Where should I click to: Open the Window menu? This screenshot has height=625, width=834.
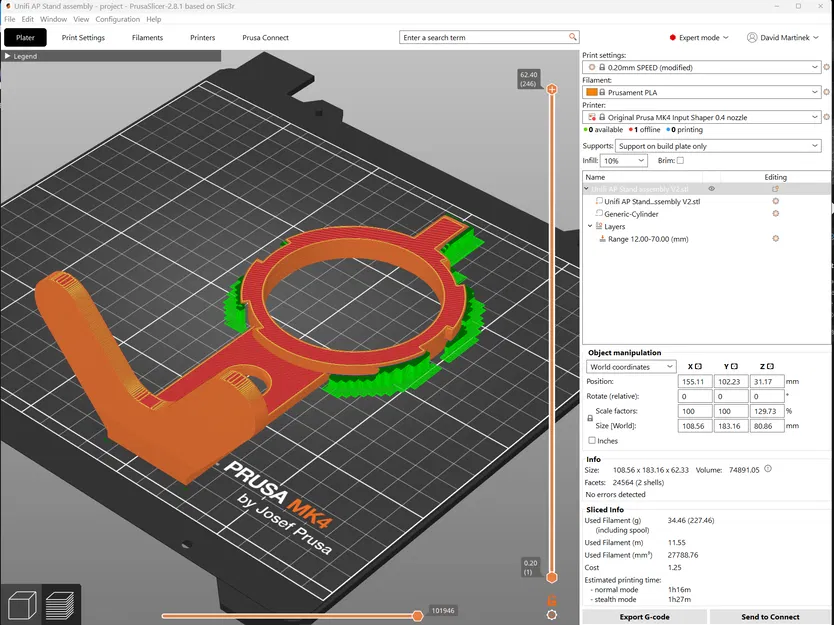54,19
